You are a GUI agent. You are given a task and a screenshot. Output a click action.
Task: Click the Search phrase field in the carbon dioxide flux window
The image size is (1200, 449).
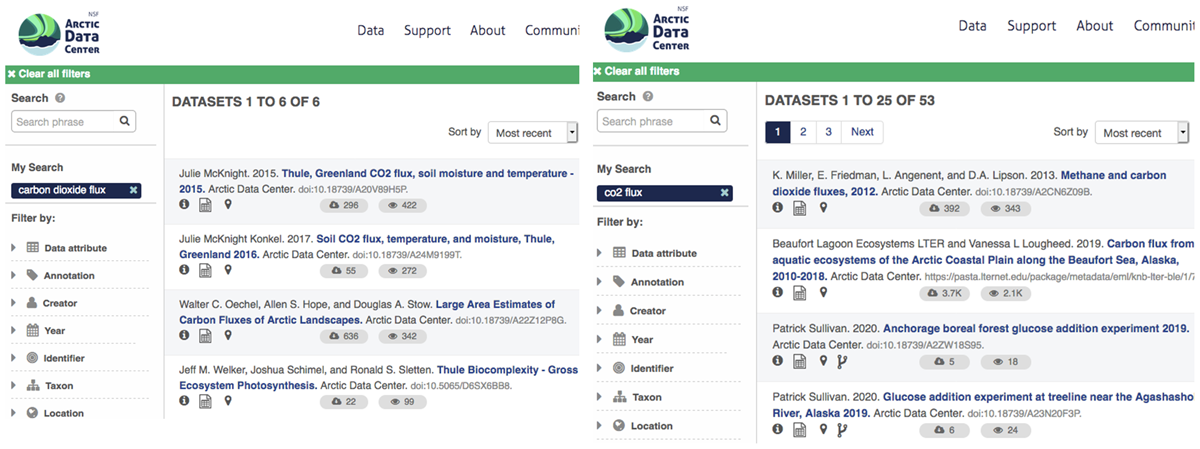click(x=73, y=121)
